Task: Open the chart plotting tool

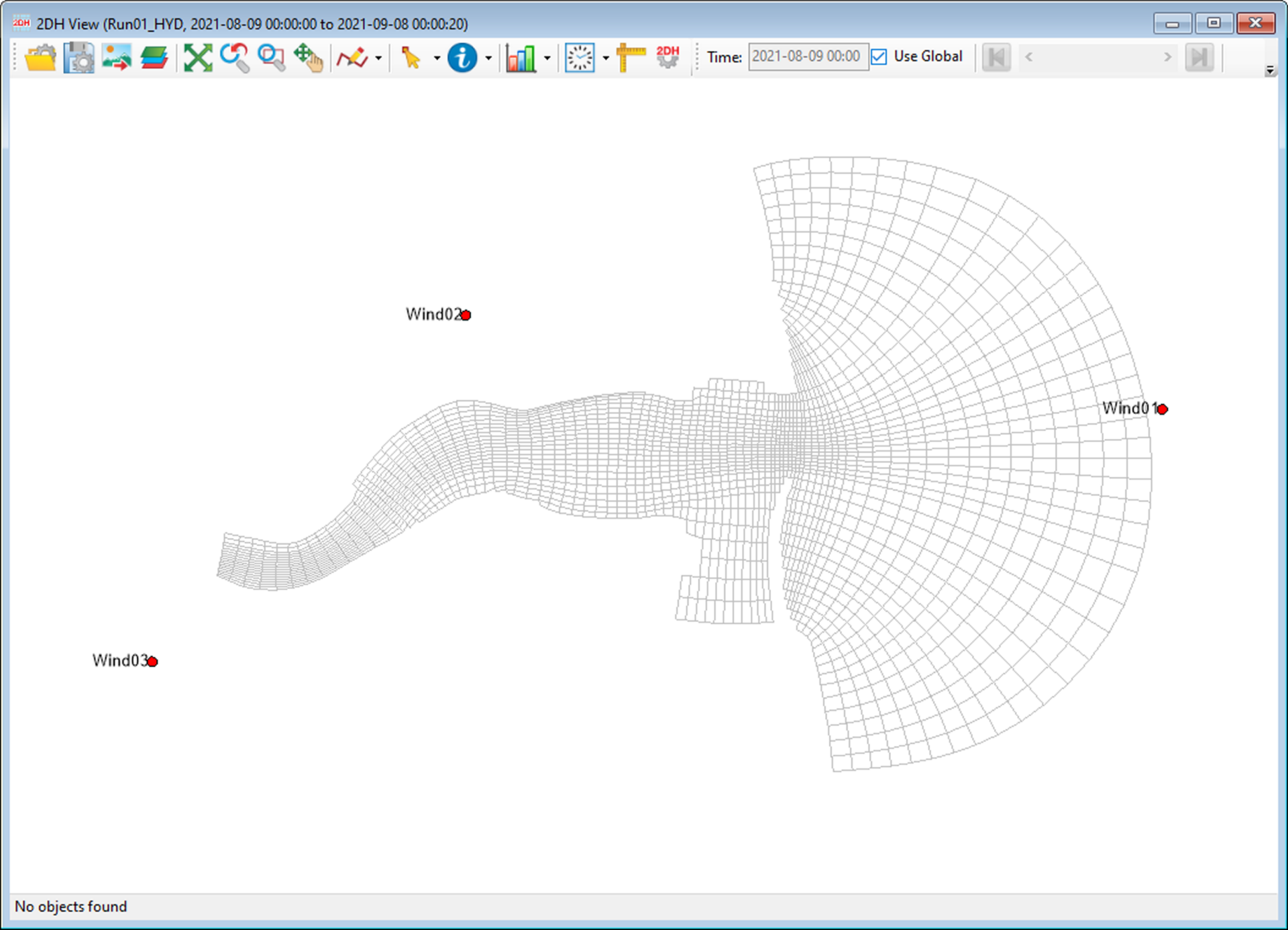Action: click(522, 57)
